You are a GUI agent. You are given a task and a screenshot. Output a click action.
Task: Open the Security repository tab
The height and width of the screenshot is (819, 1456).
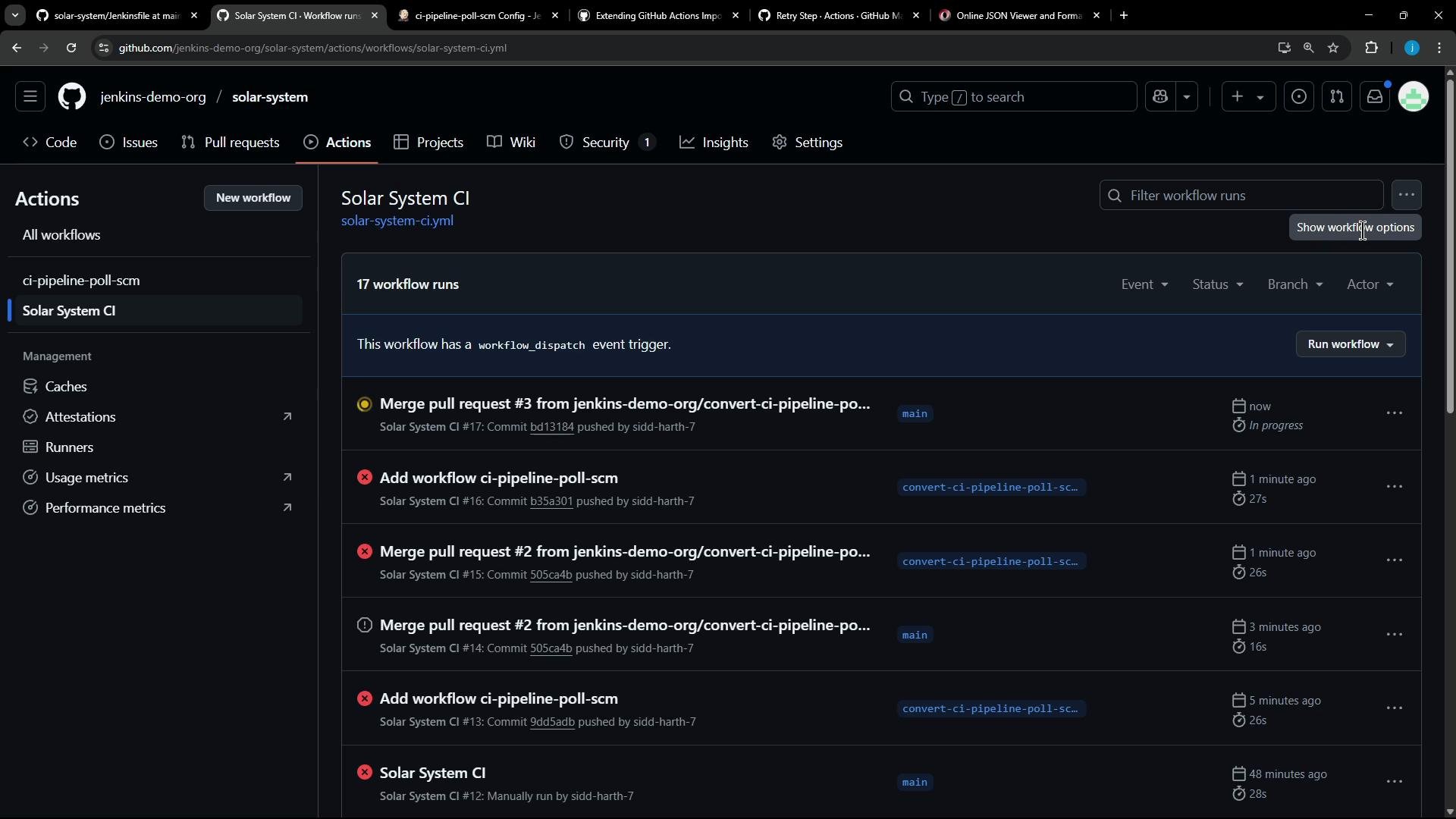point(607,143)
